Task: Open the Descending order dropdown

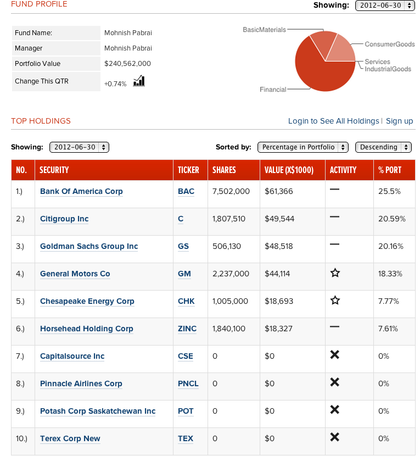Action: click(x=384, y=147)
